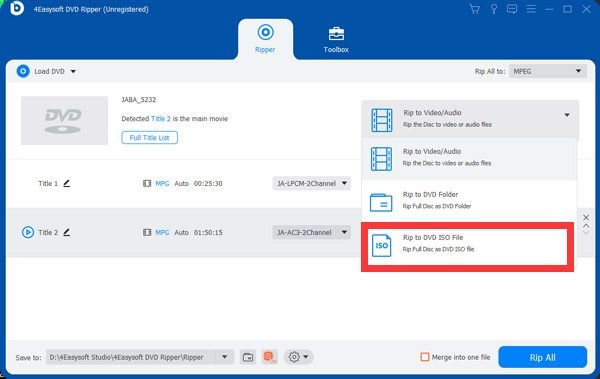This screenshot has height=379, width=600.
Task: Rename Title 2 with pencil icon
Action: tap(67, 232)
